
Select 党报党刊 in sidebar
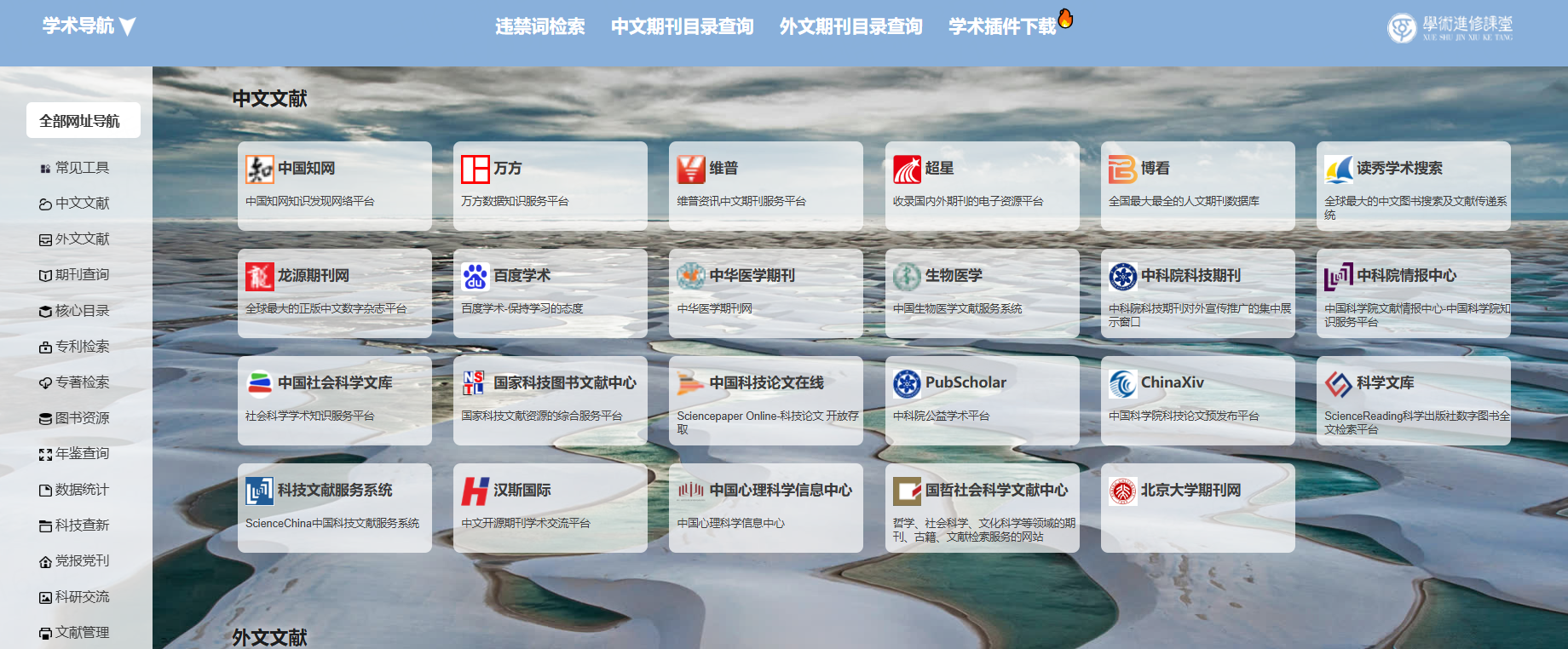point(75,561)
